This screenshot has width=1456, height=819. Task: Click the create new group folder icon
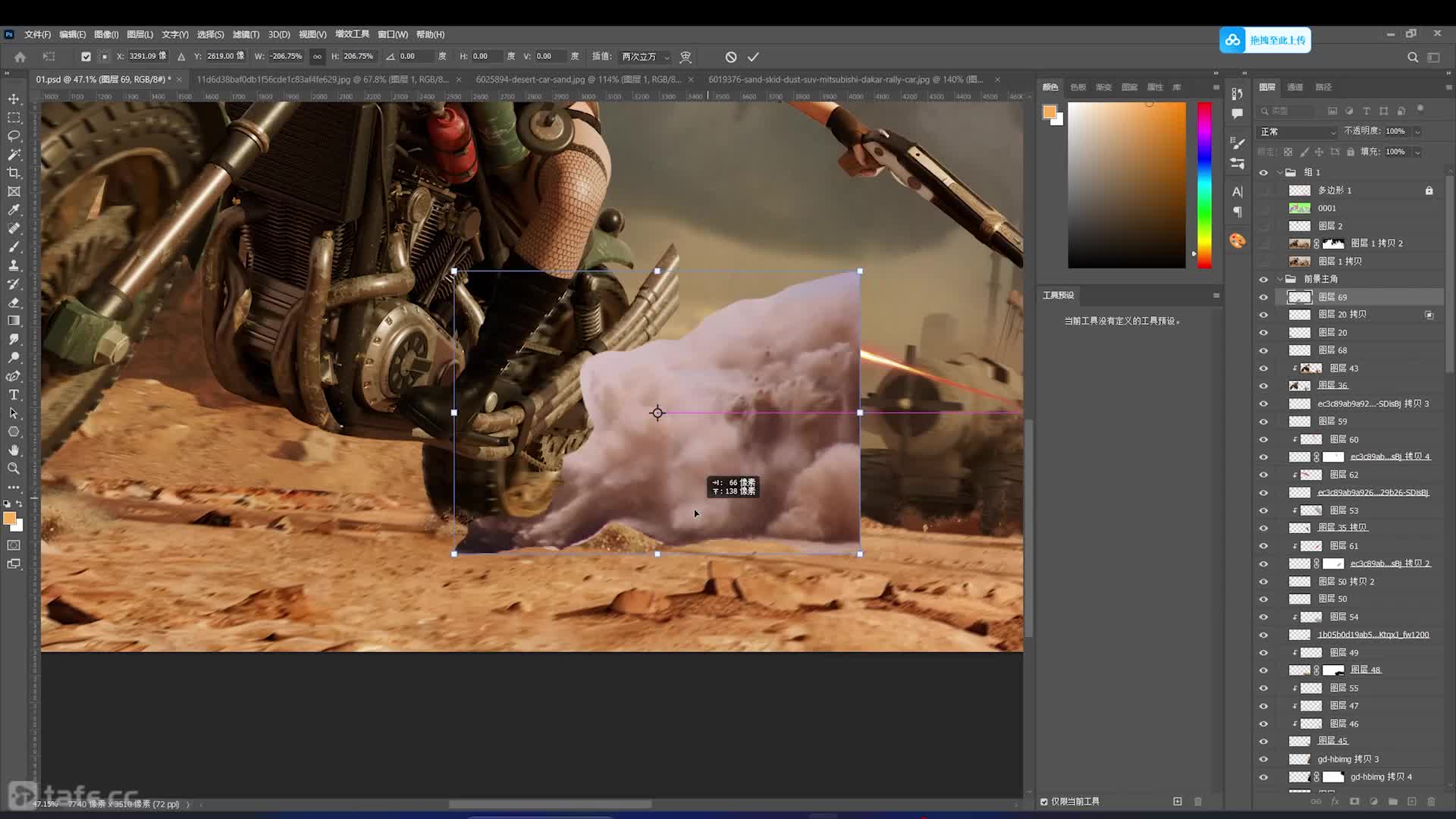[1393, 802]
